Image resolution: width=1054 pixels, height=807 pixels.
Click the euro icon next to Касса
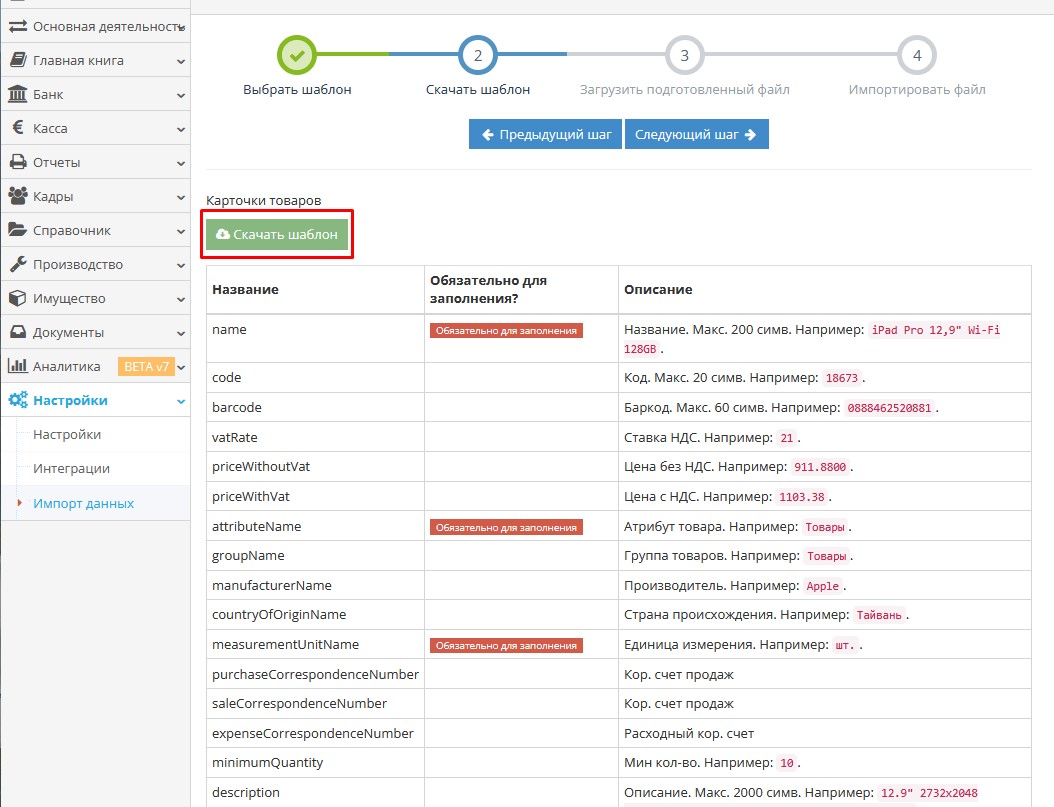tap(18, 129)
